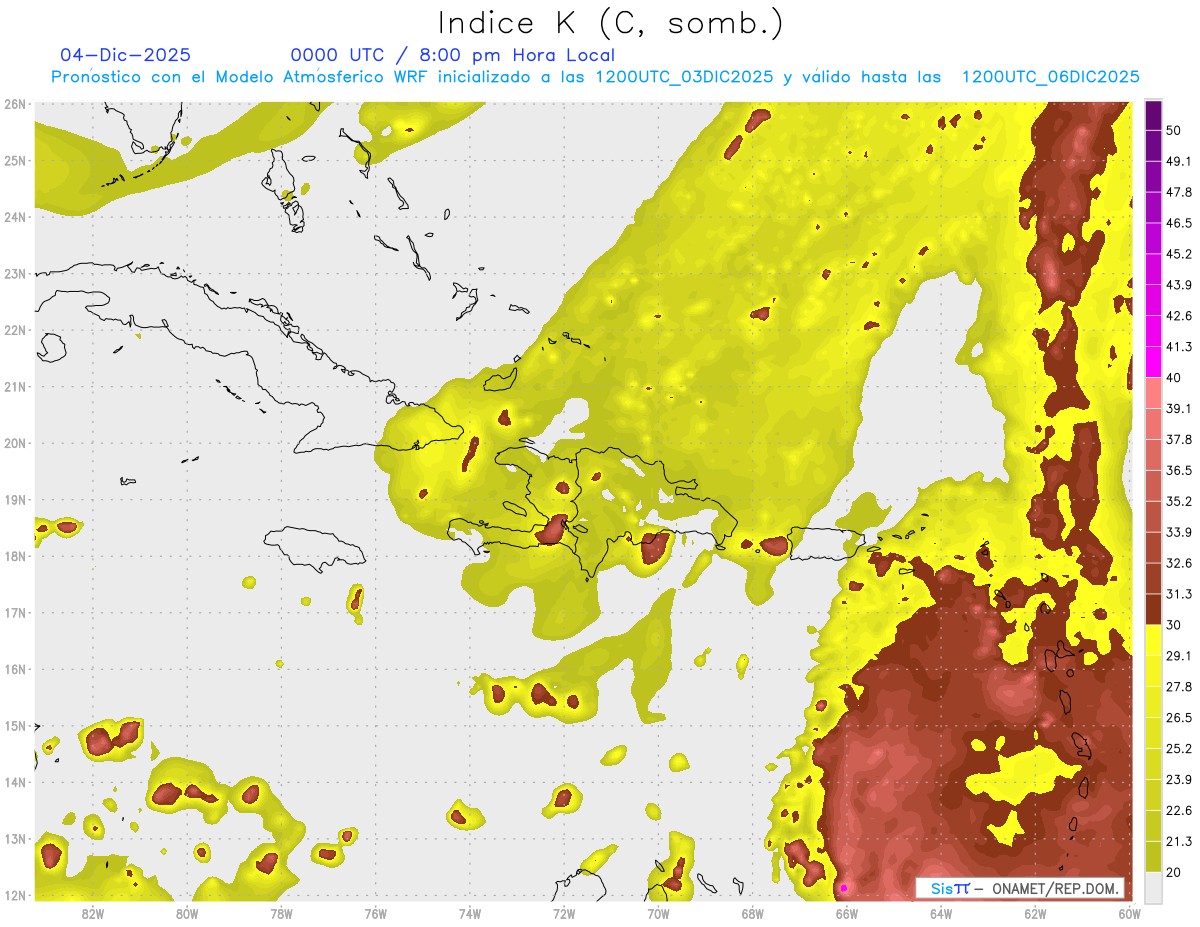The height and width of the screenshot is (927, 1200).
Task: Click the gray swatch at the colorbar bottom
Action: tap(1153, 886)
